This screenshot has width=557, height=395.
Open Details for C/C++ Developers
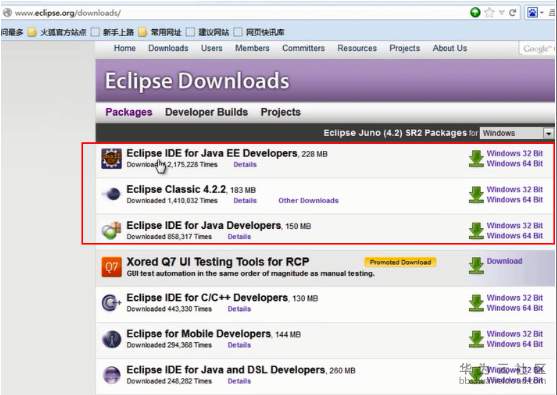239,309
